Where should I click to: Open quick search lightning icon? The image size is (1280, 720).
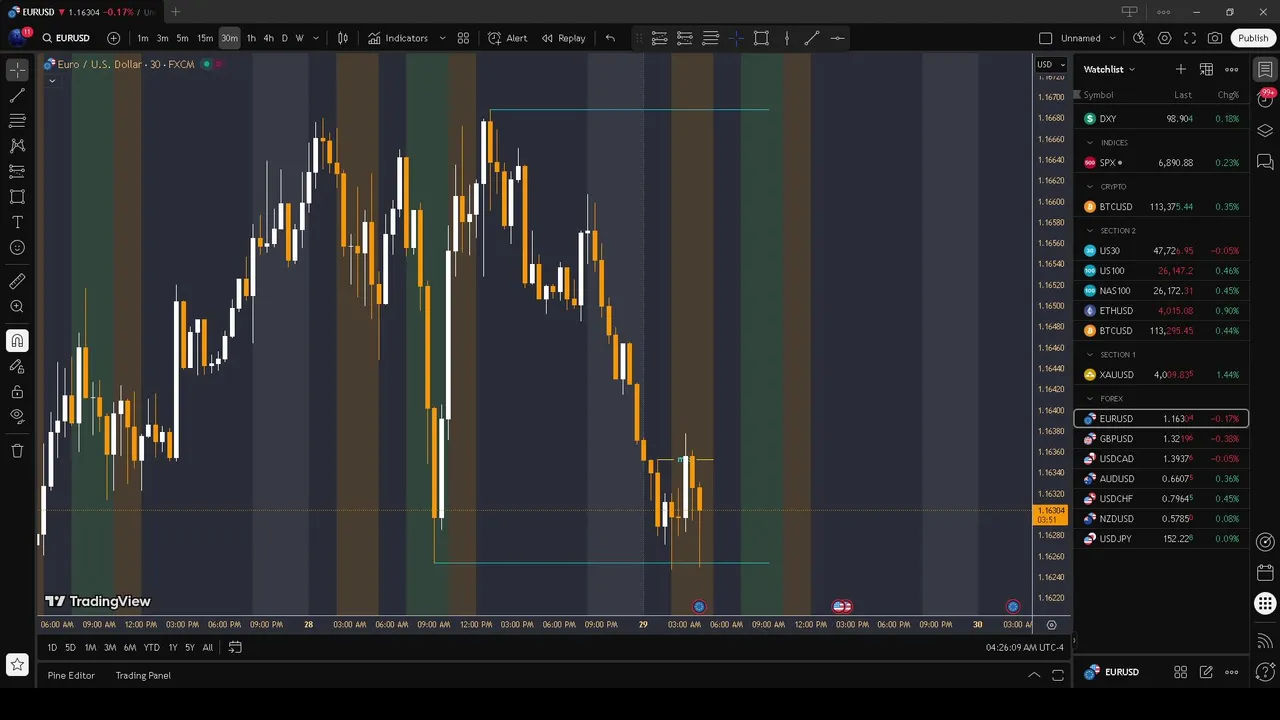[1139, 38]
